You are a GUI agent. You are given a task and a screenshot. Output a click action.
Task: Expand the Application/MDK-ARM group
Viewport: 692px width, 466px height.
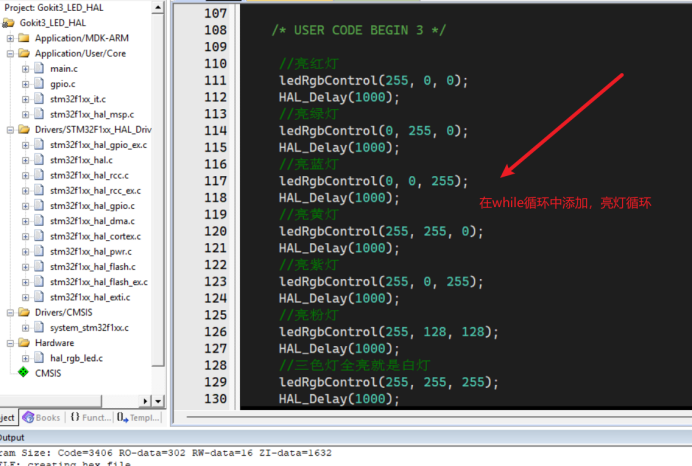coord(10,39)
